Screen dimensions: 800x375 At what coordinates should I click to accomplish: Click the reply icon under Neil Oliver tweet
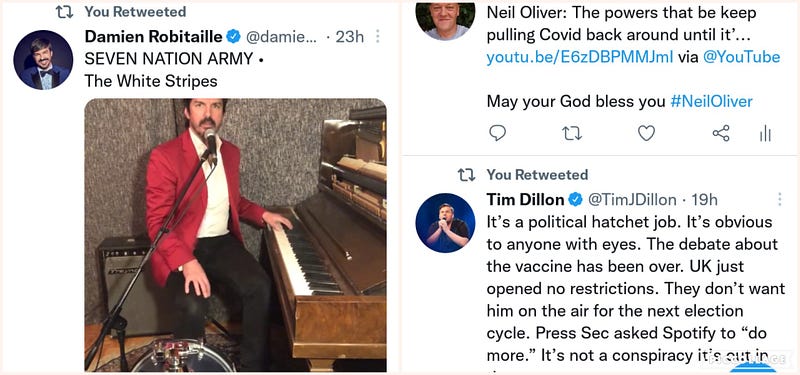point(497,134)
